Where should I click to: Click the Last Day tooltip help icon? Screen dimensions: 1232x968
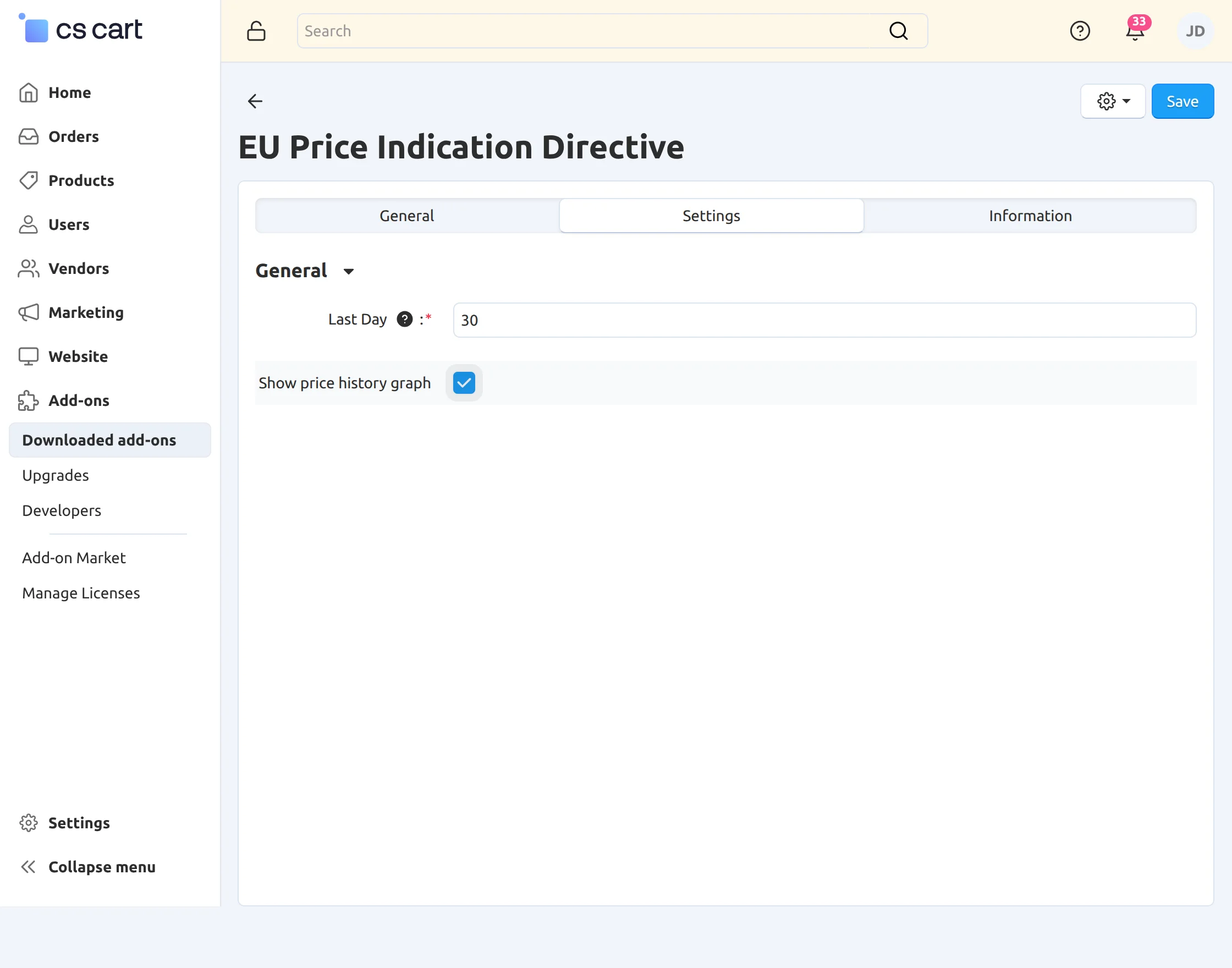tap(405, 320)
